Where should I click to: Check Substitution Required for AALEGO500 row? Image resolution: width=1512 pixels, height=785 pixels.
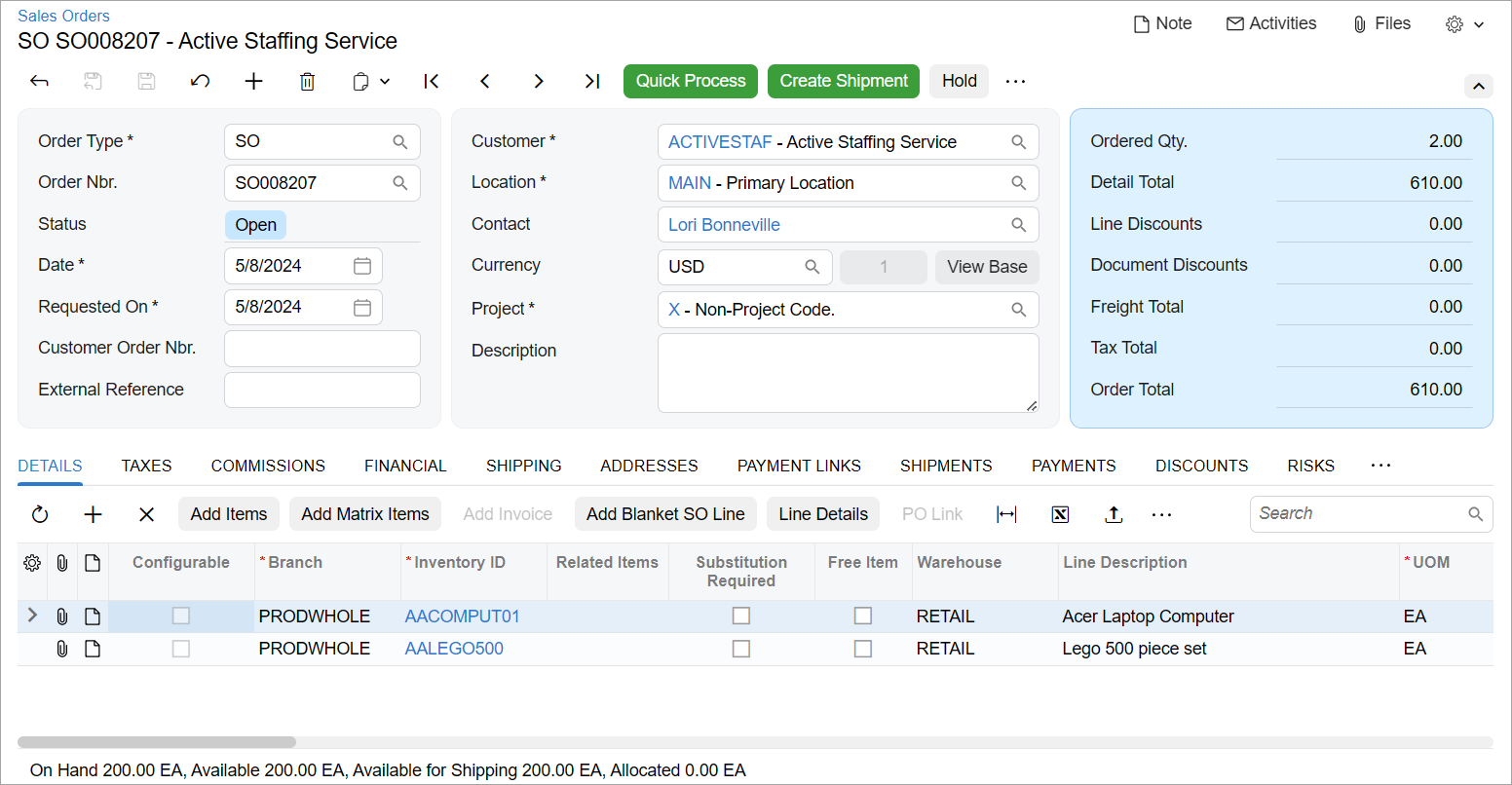[x=741, y=649]
